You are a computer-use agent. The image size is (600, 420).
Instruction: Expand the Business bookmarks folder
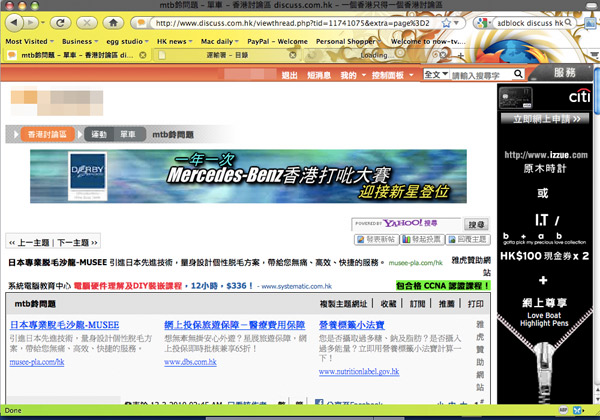click(x=80, y=41)
